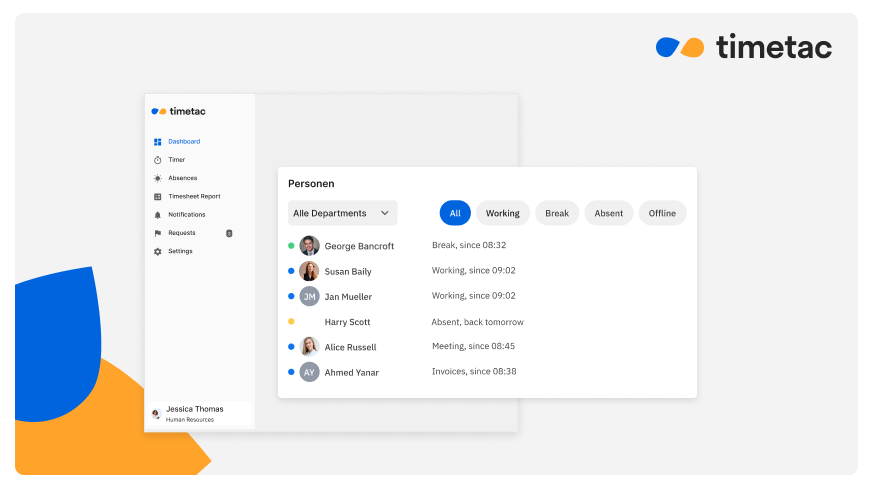Click Jan Mueller's 'Working, since 09:02' status

474,296
